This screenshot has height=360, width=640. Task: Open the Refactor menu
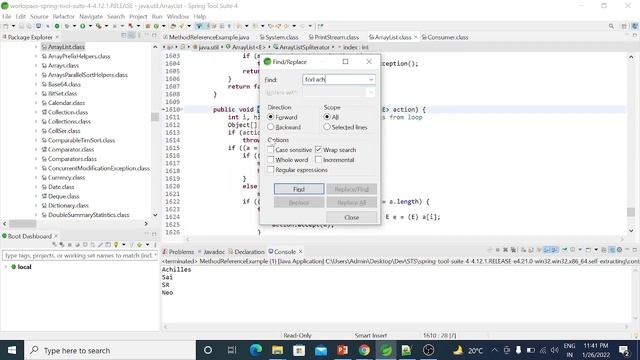click(64, 16)
